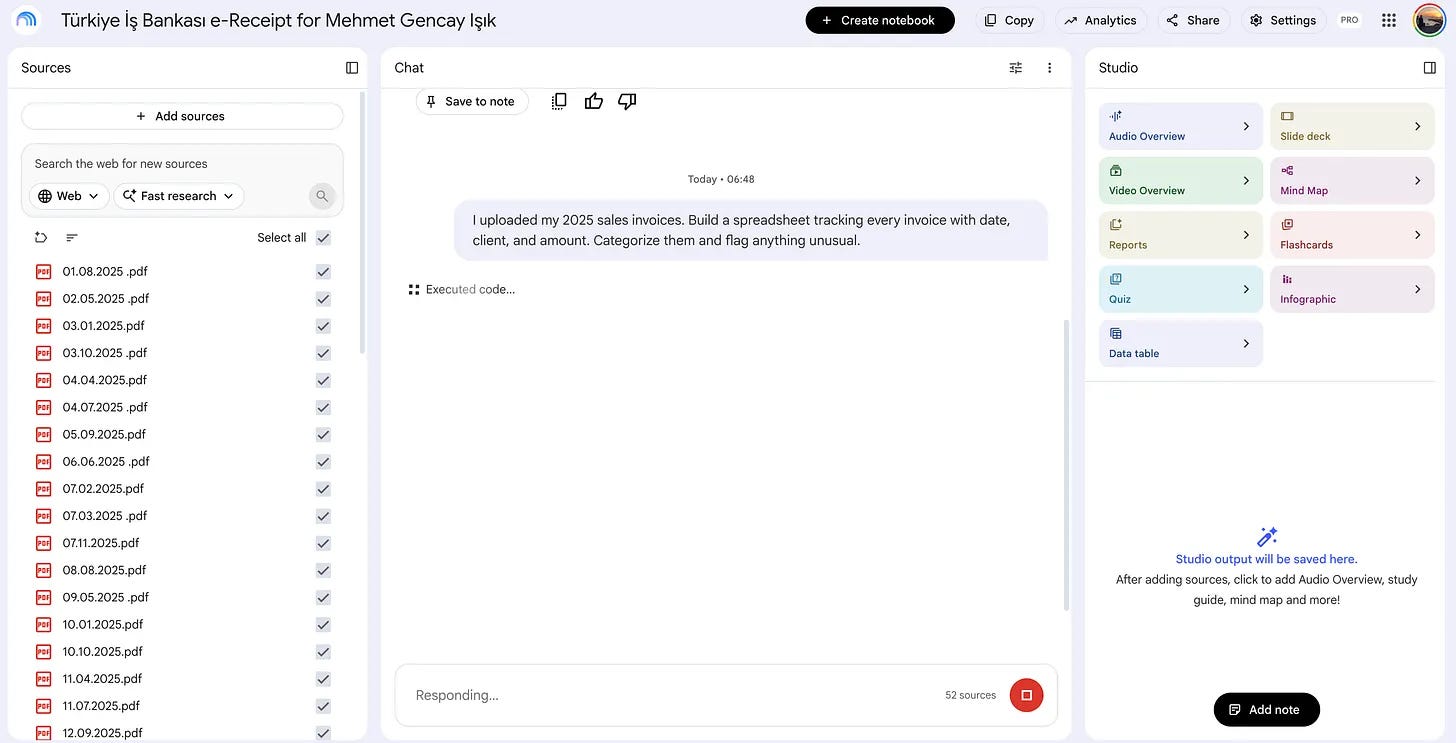Open chat three-dot options menu
1456x743 pixels.
(x=1049, y=68)
